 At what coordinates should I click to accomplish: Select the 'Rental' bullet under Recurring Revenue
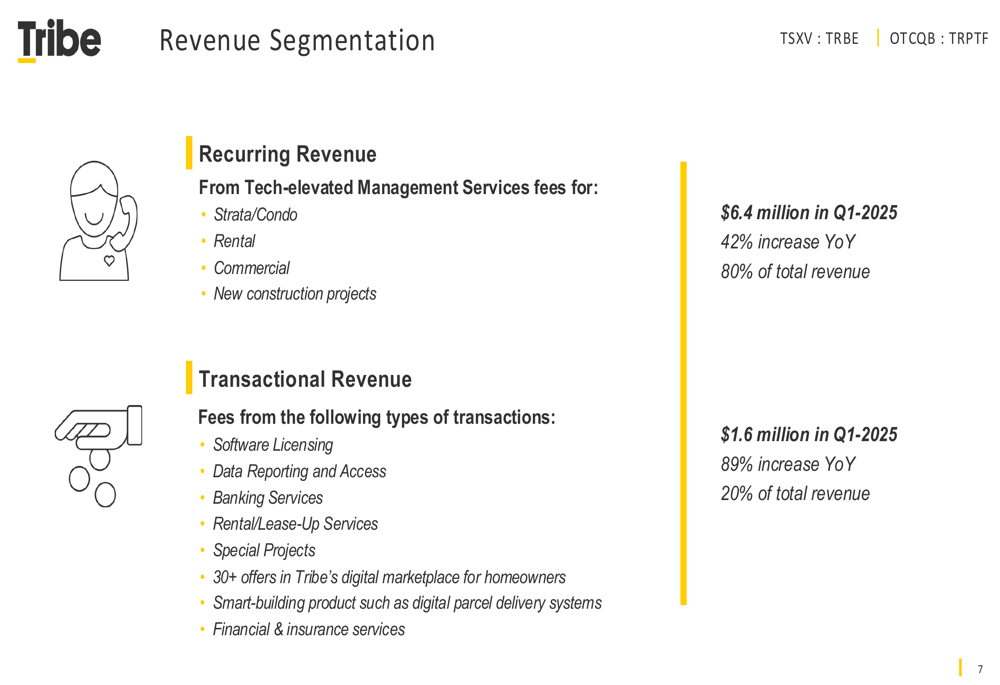(234, 241)
